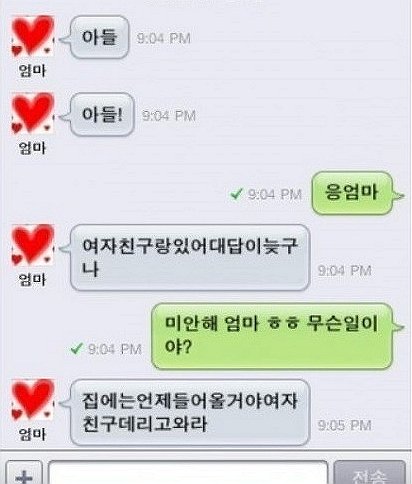The height and width of the screenshot is (484, 412).
Task: Open 엄마 heart avatar beside '아들!' message
Action: (32, 113)
